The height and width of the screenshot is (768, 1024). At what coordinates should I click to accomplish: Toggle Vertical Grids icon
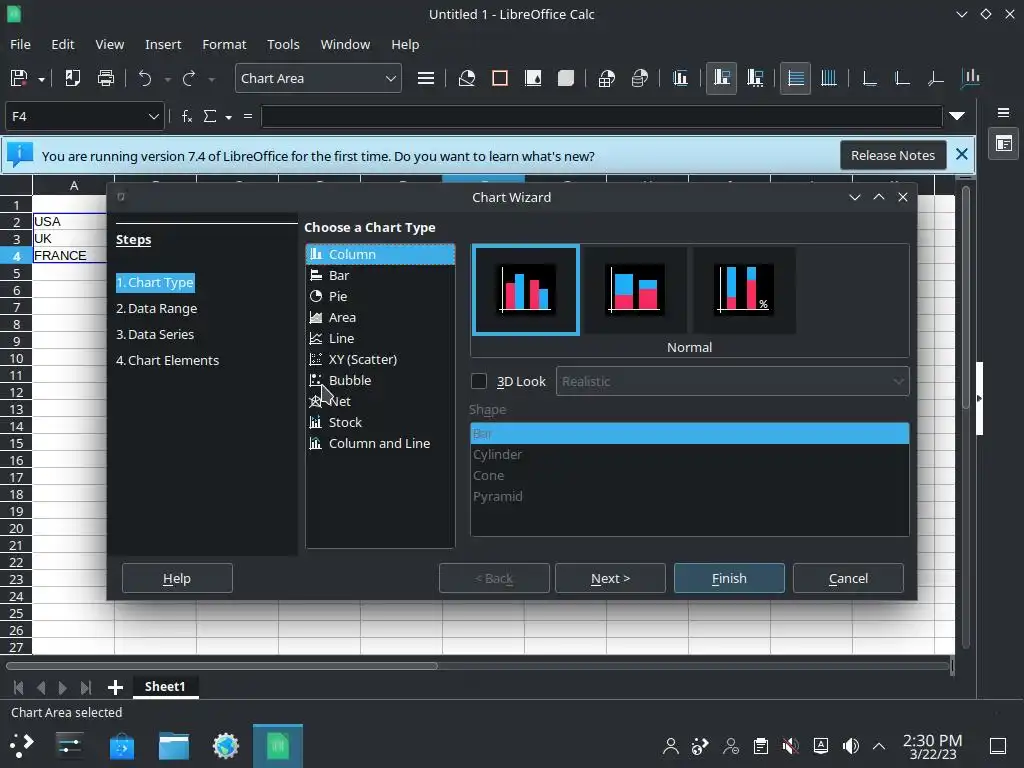828,78
